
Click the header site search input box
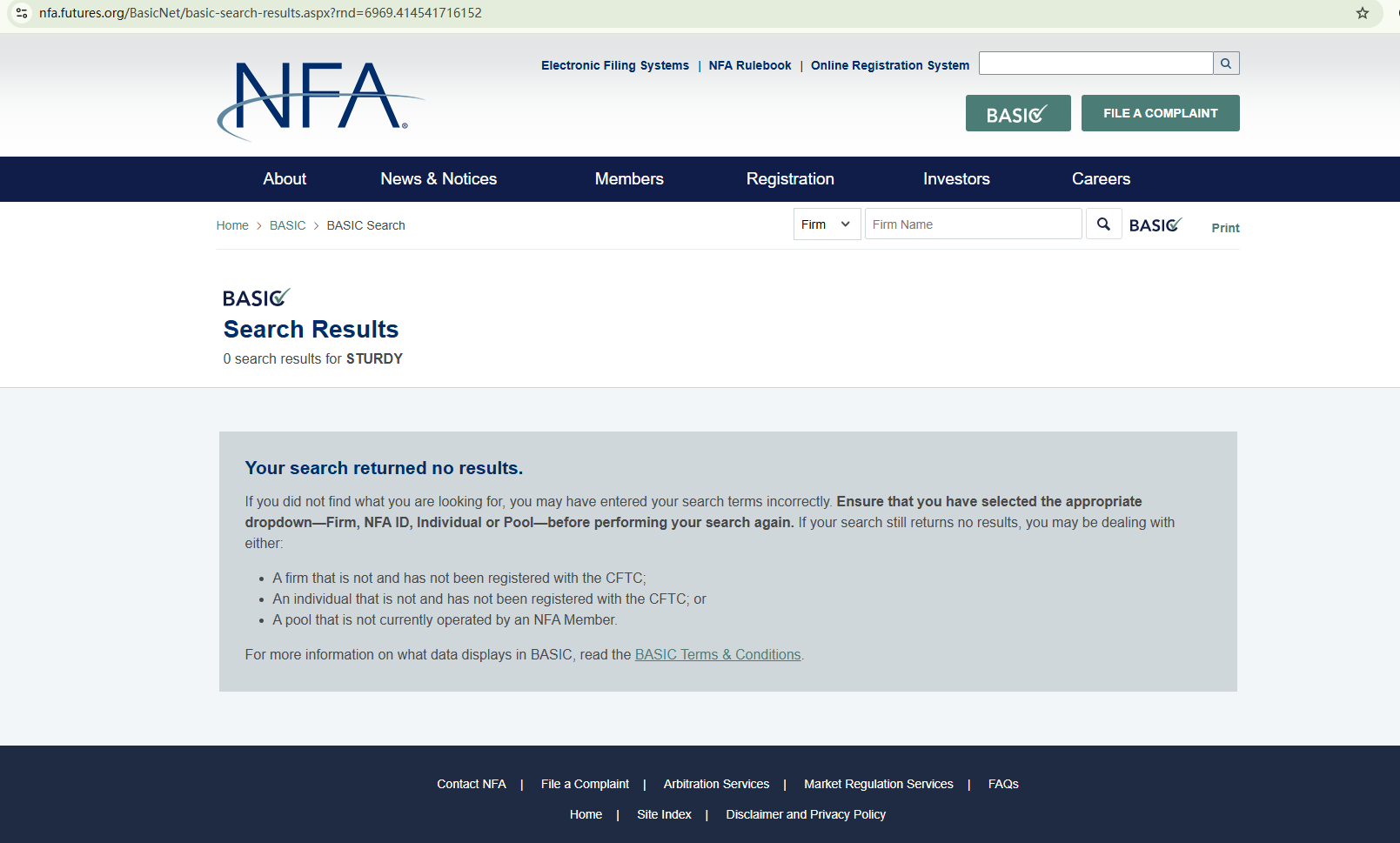click(x=1095, y=64)
